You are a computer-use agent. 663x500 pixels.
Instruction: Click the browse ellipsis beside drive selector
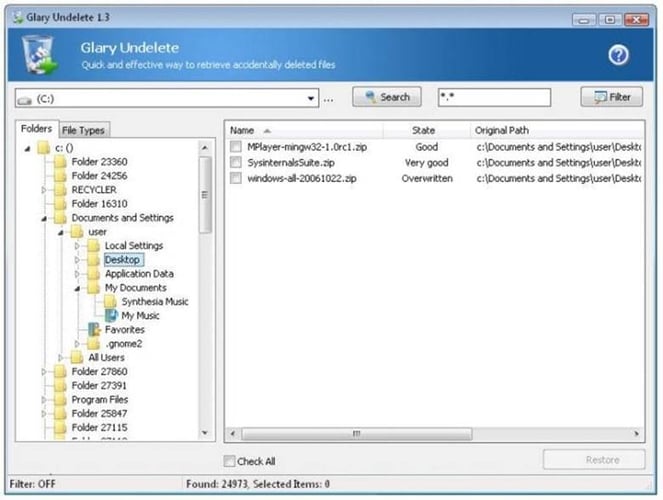pyautogui.click(x=327, y=98)
